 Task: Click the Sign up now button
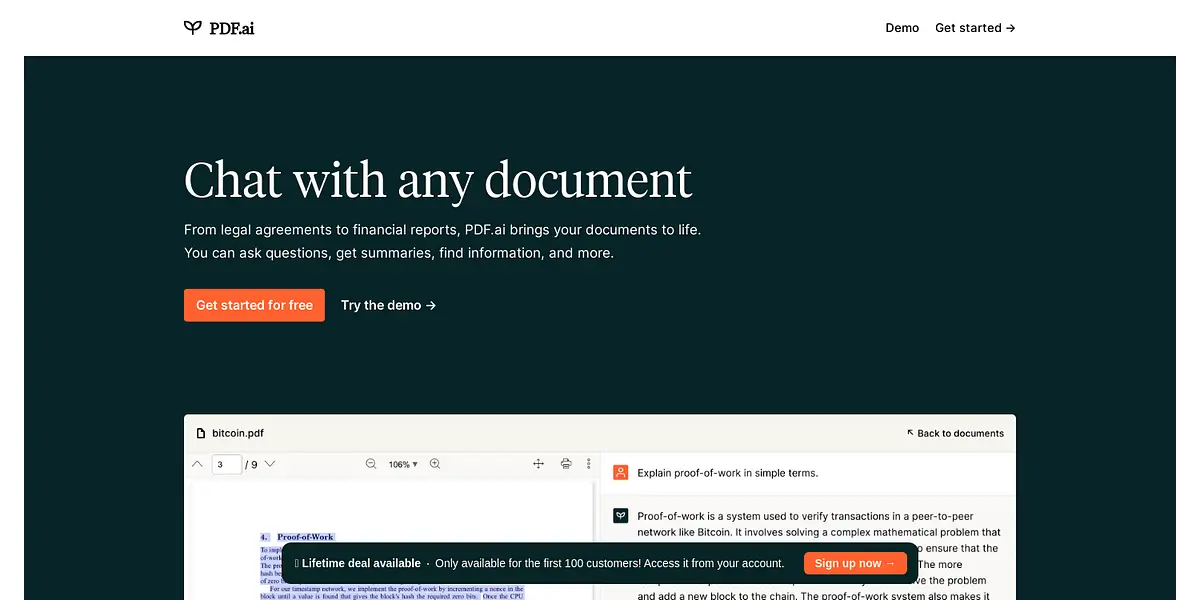click(855, 563)
